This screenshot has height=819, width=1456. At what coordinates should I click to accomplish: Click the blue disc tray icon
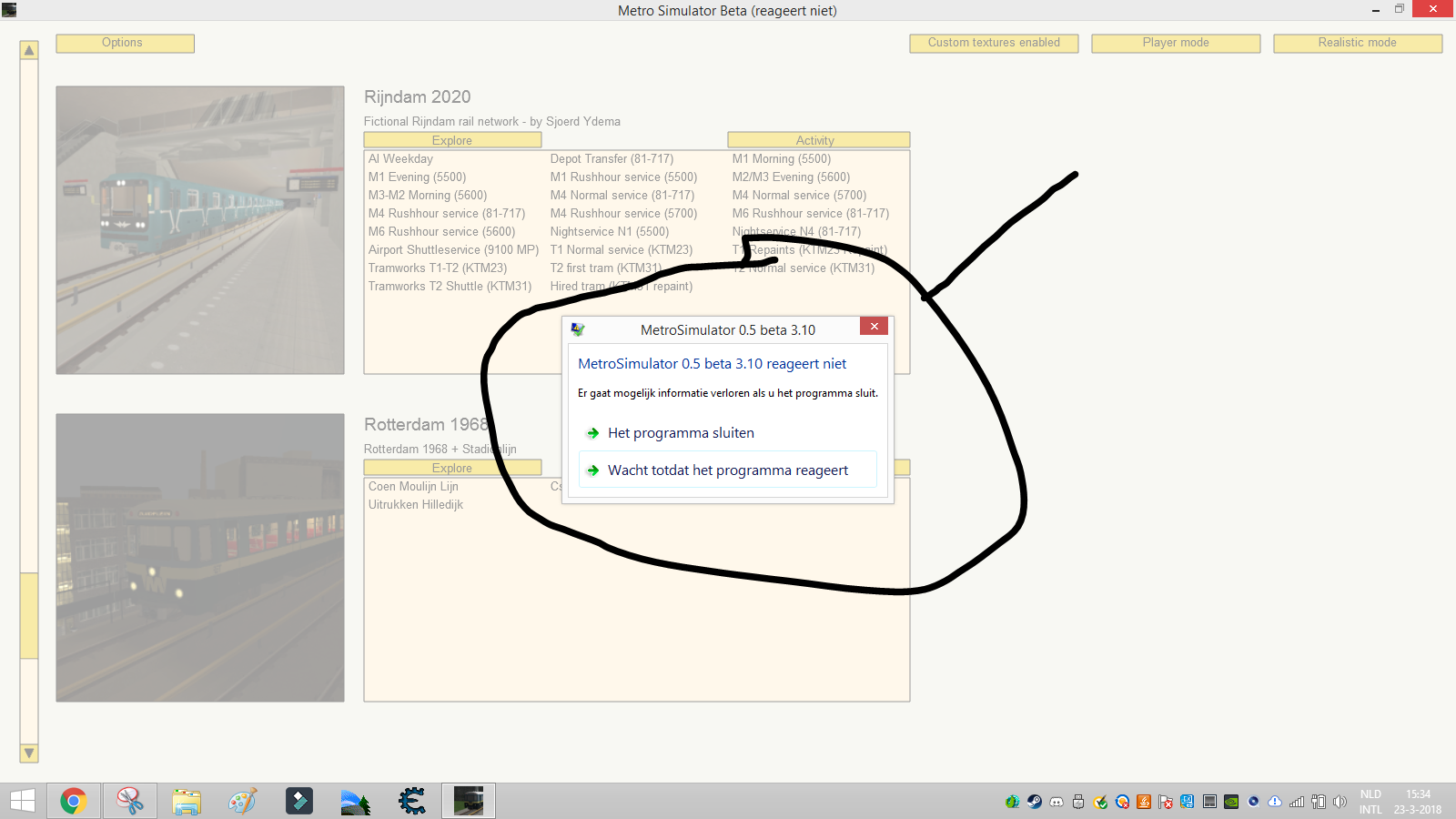pyautogui.click(x=1253, y=802)
